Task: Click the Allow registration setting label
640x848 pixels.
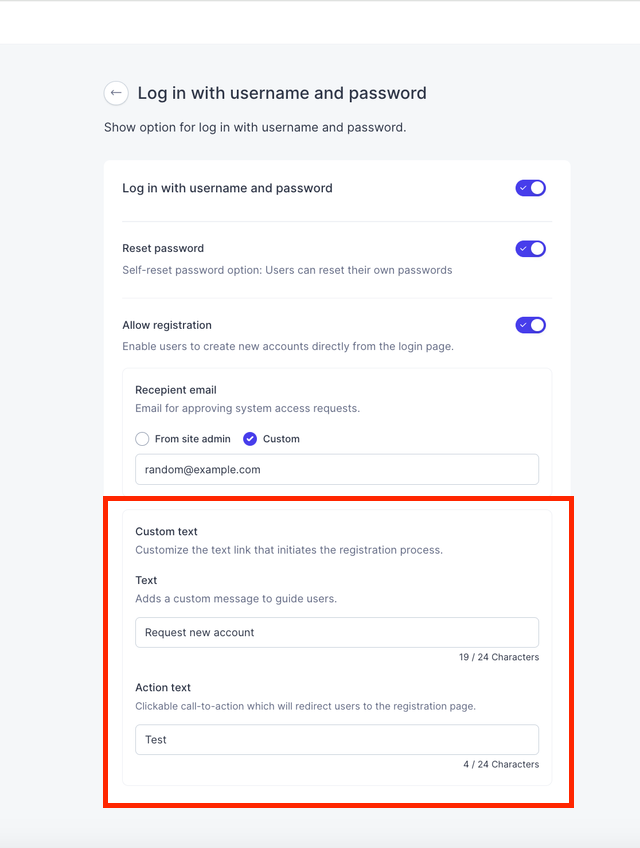Action: [x=167, y=325]
